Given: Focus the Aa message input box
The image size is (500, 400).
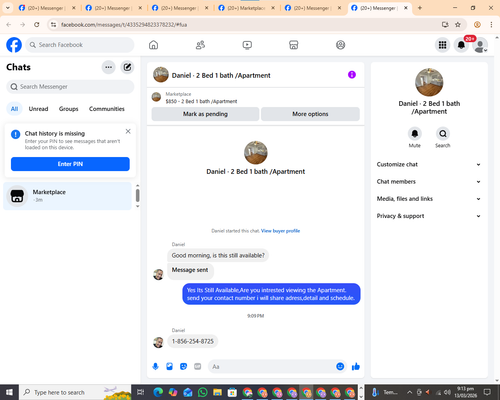Looking at the screenshot, I should coord(272,367).
